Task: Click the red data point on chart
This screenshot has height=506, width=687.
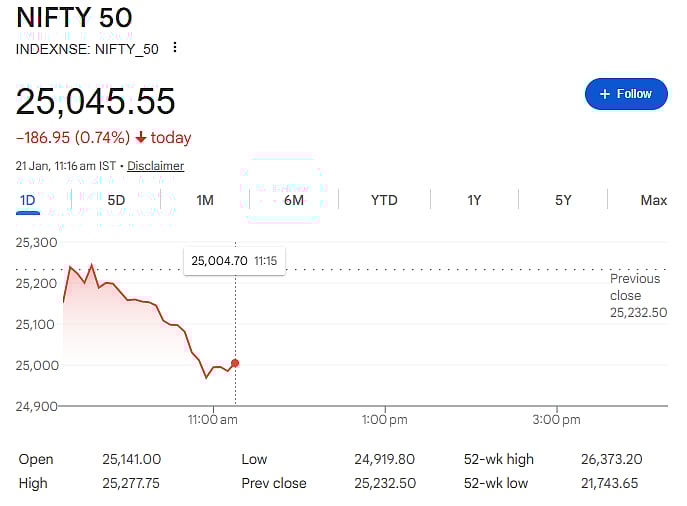Action: 235,363
